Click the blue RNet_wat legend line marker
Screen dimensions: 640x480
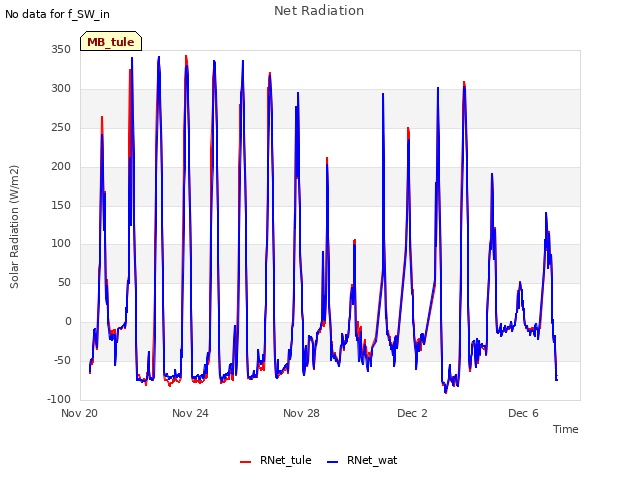pos(332,462)
